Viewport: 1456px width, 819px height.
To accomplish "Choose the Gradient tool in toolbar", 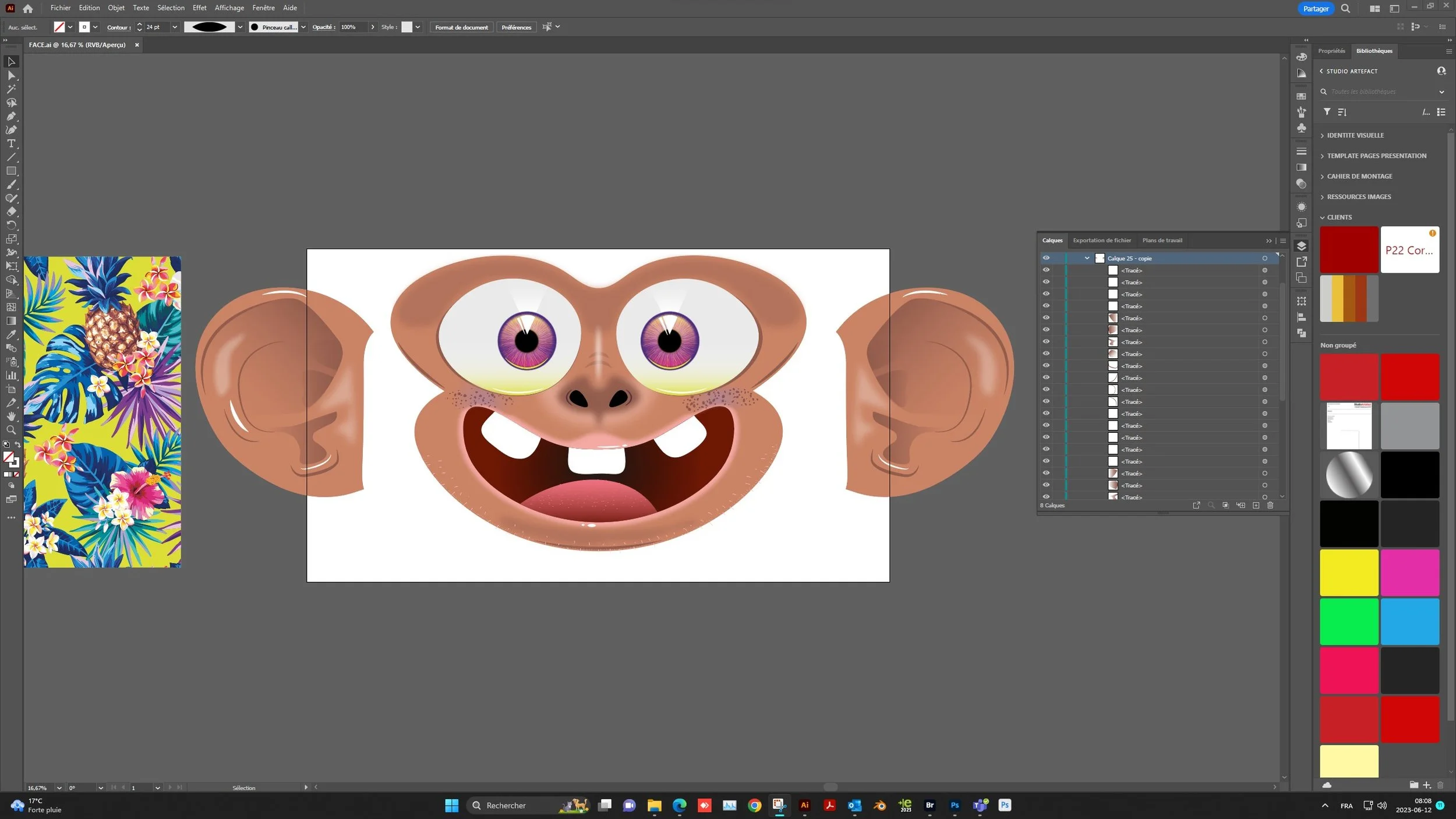I will 11,321.
